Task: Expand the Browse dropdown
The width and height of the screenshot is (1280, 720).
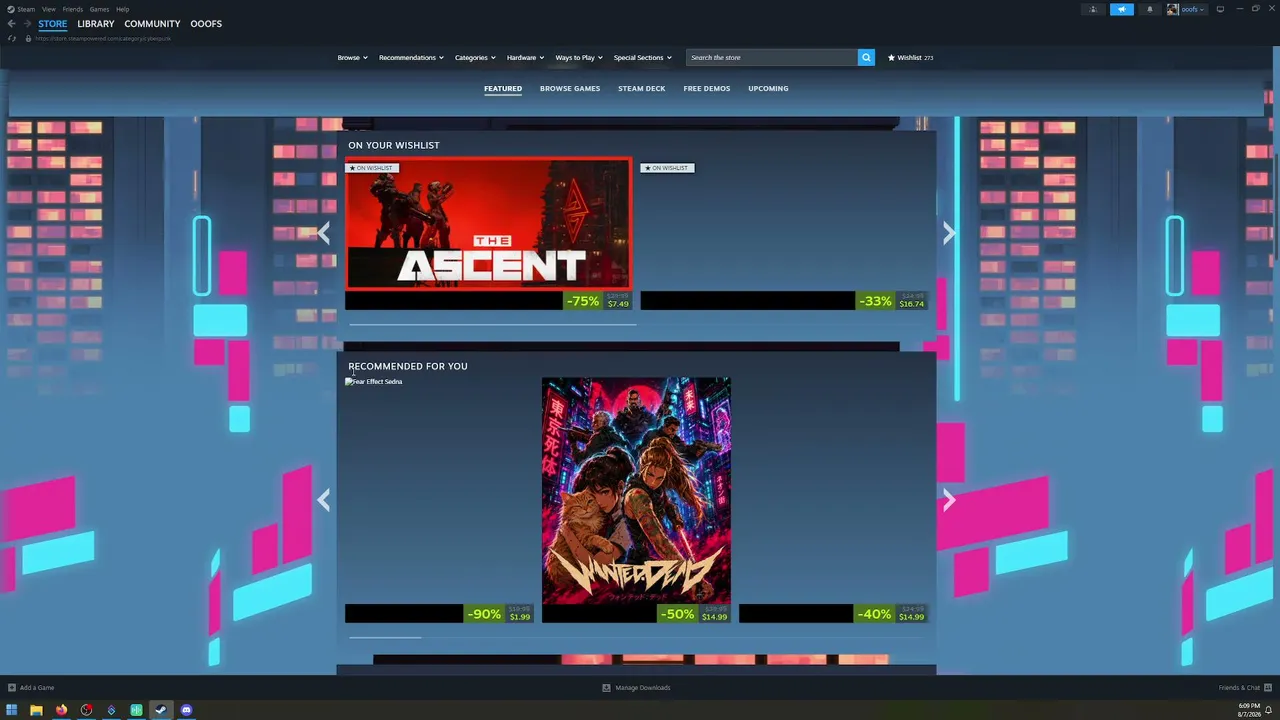Action: 352,57
